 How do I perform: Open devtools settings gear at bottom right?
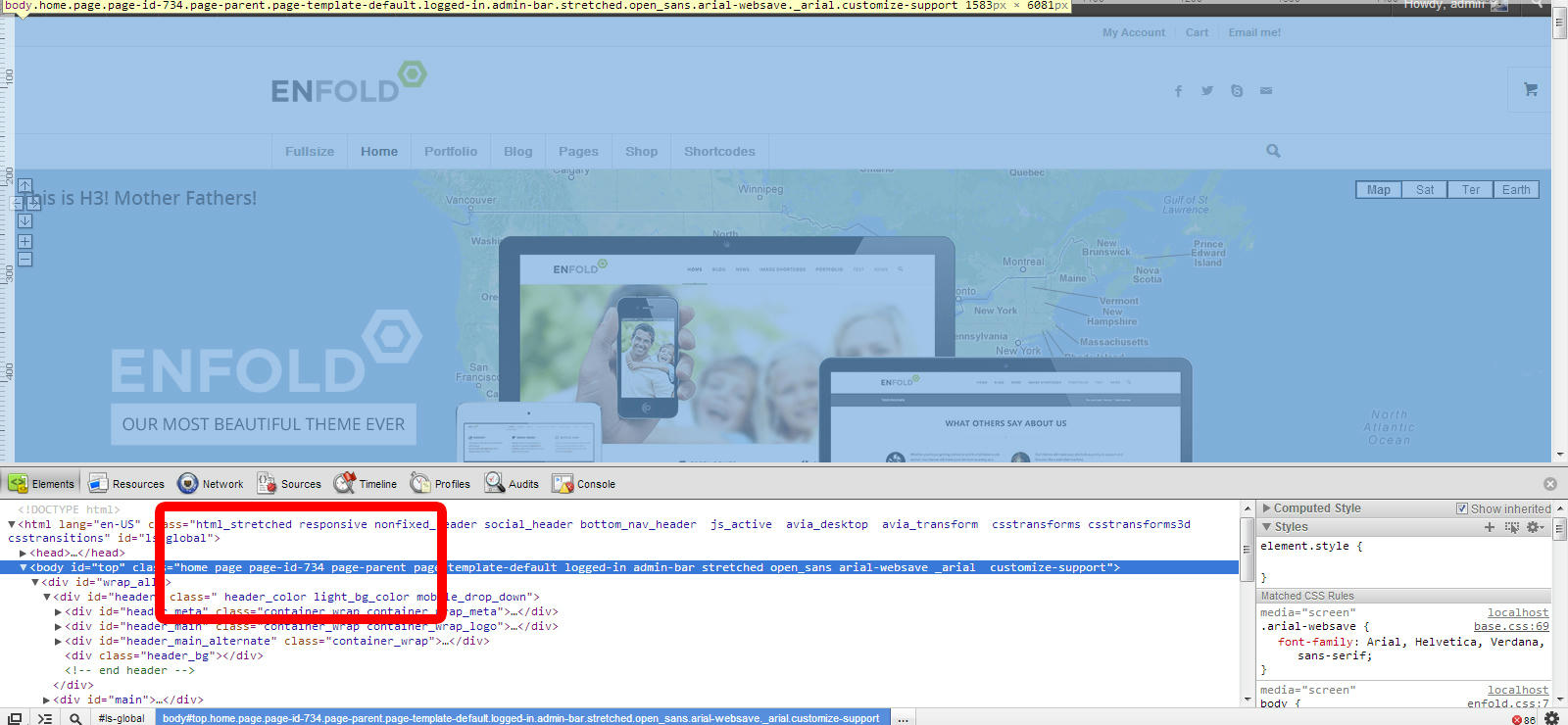point(1551,718)
